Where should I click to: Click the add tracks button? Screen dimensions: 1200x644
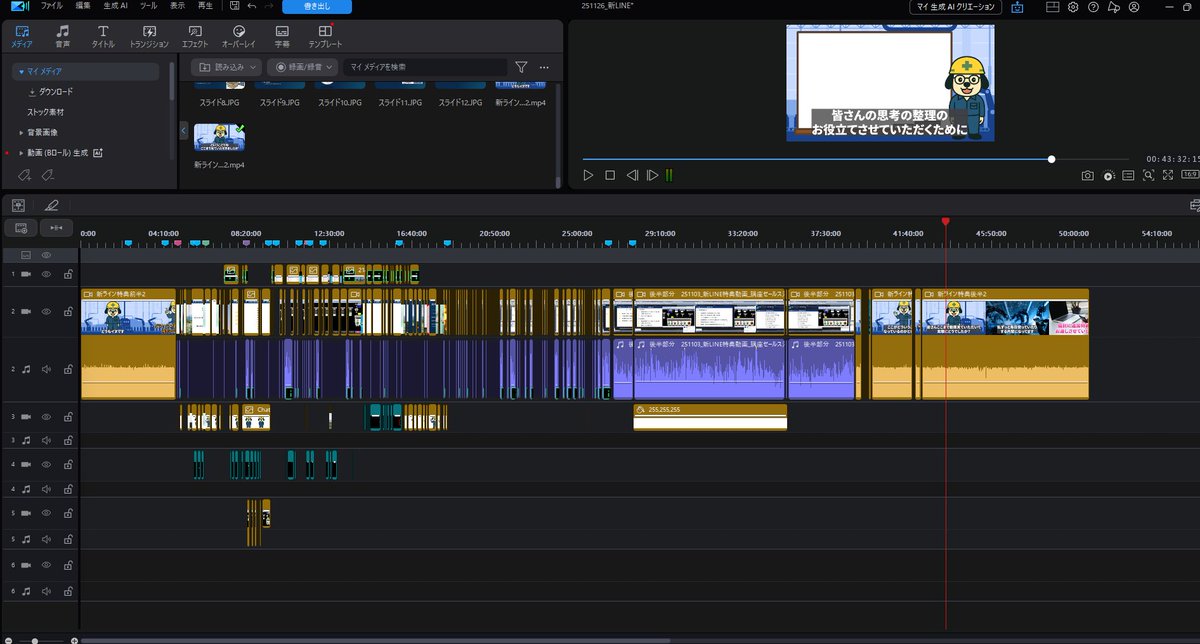click(21, 228)
